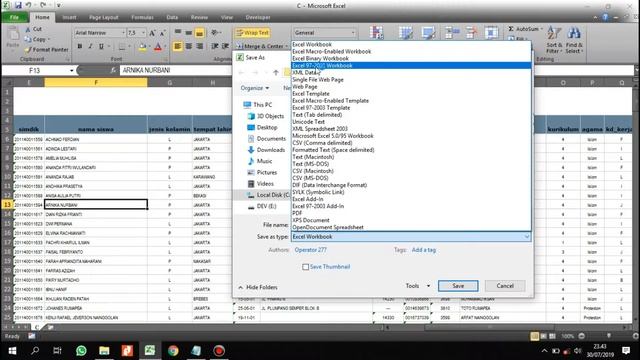
Task: Toggle Wrap Text button
Action: pos(252,33)
